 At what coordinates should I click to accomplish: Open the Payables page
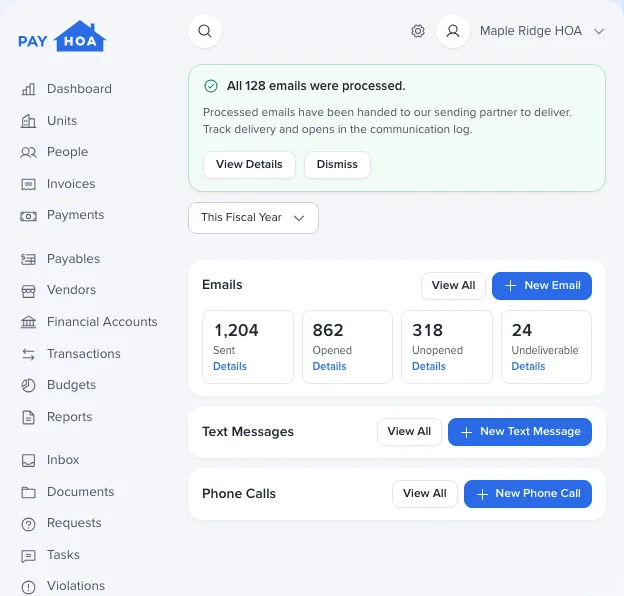coord(73,259)
